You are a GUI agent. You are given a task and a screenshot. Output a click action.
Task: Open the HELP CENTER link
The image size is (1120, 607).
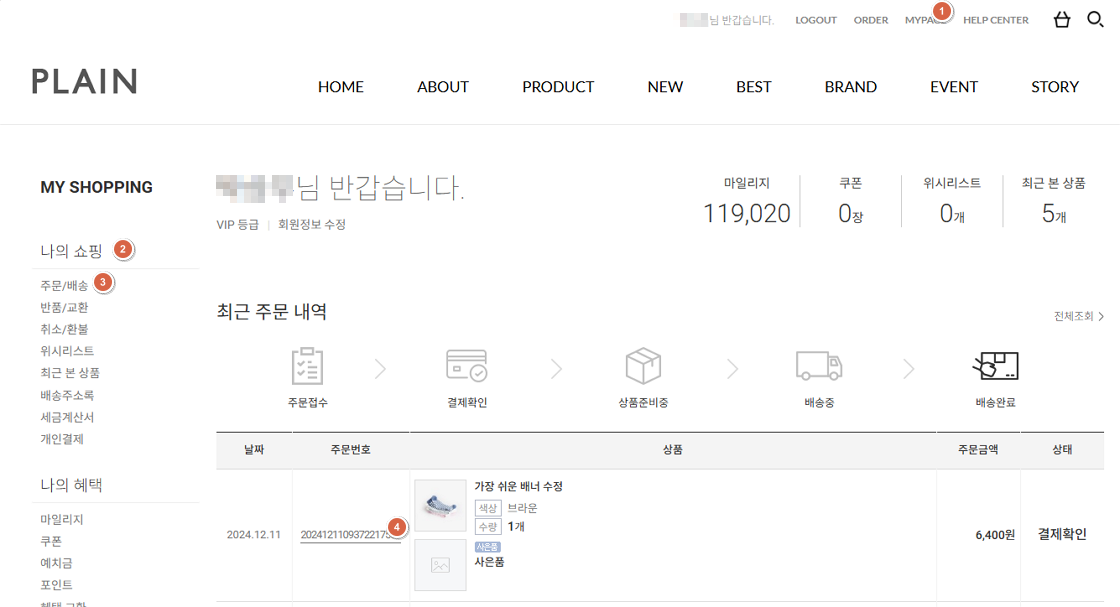(x=996, y=20)
